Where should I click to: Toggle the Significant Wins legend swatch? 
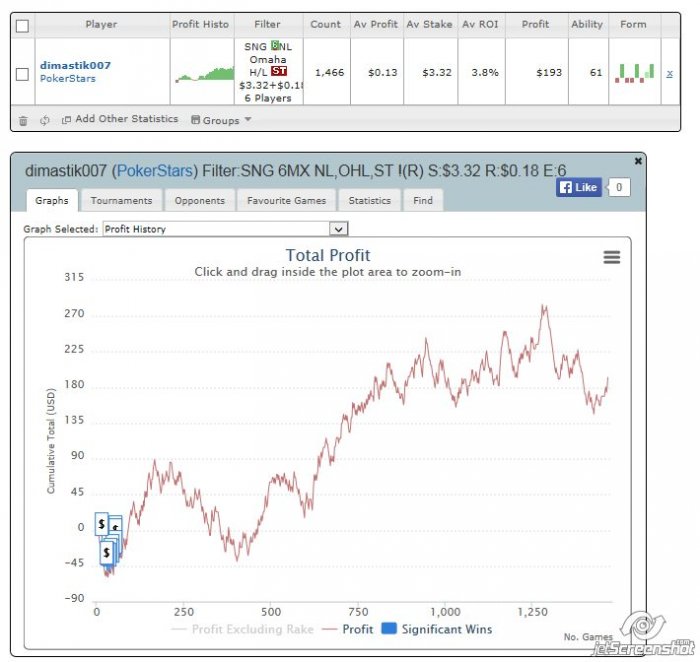coord(389,629)
